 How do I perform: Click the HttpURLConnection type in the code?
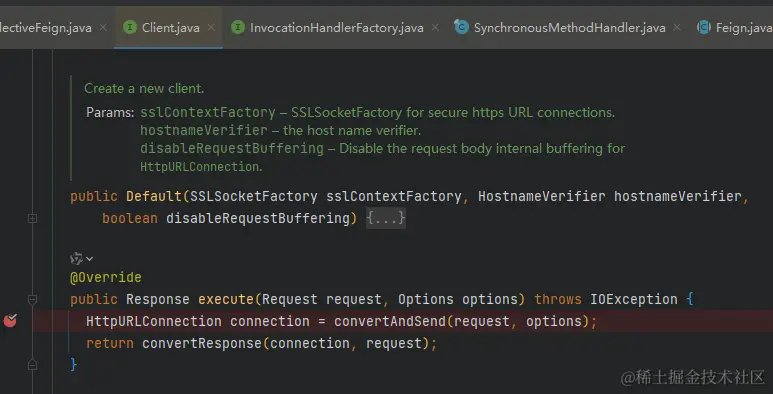[x=154, y=322]
